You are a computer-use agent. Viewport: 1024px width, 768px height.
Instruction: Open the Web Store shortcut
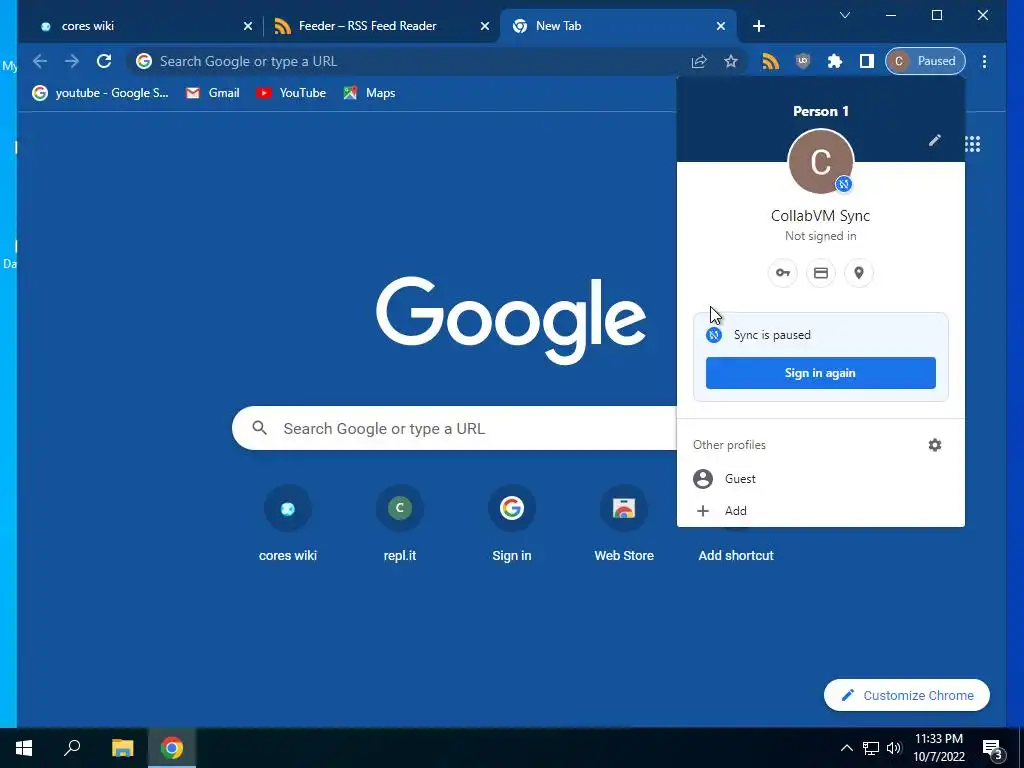click(x=624, y=524)
